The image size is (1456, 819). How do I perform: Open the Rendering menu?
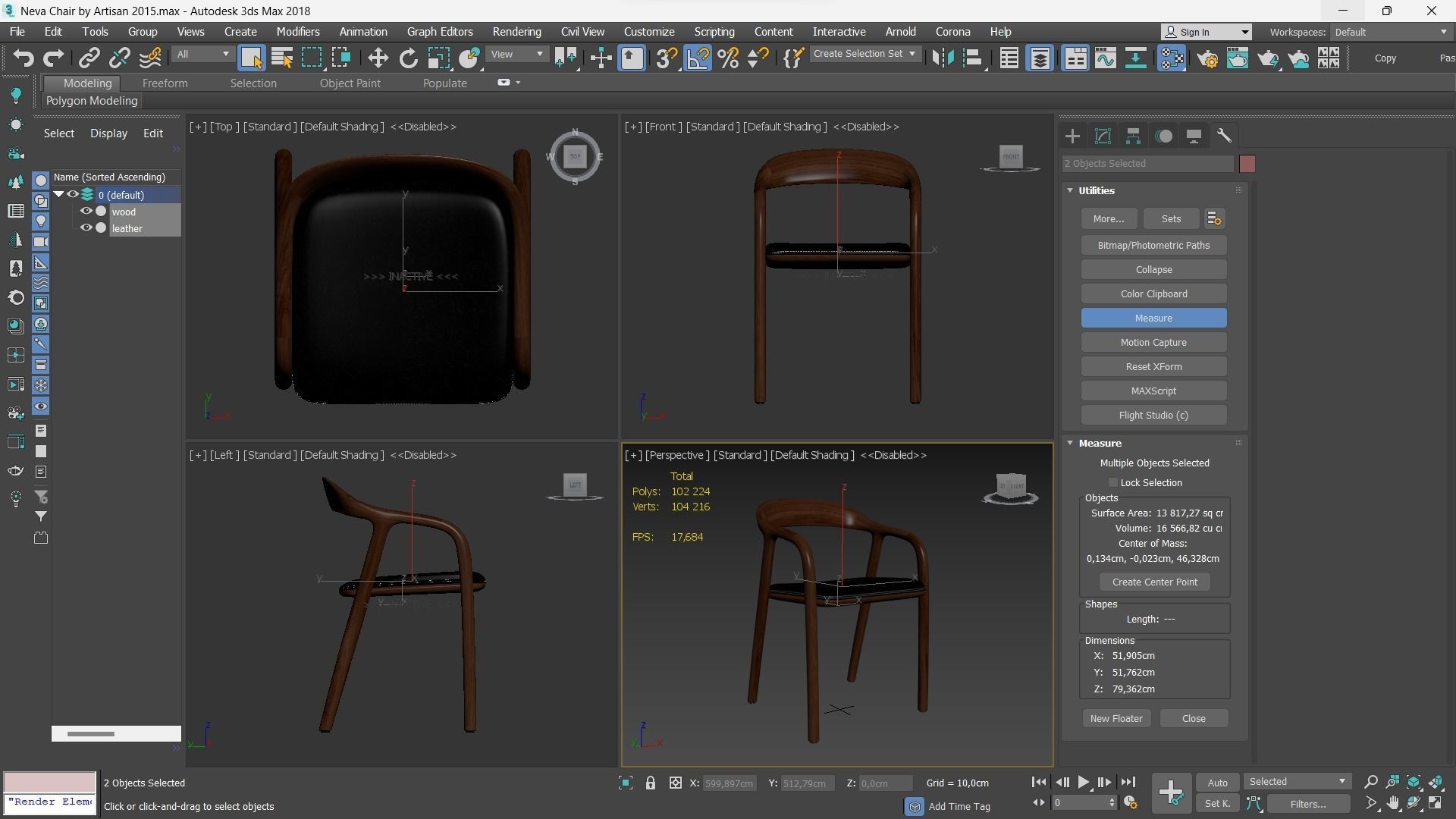point(516,32)
